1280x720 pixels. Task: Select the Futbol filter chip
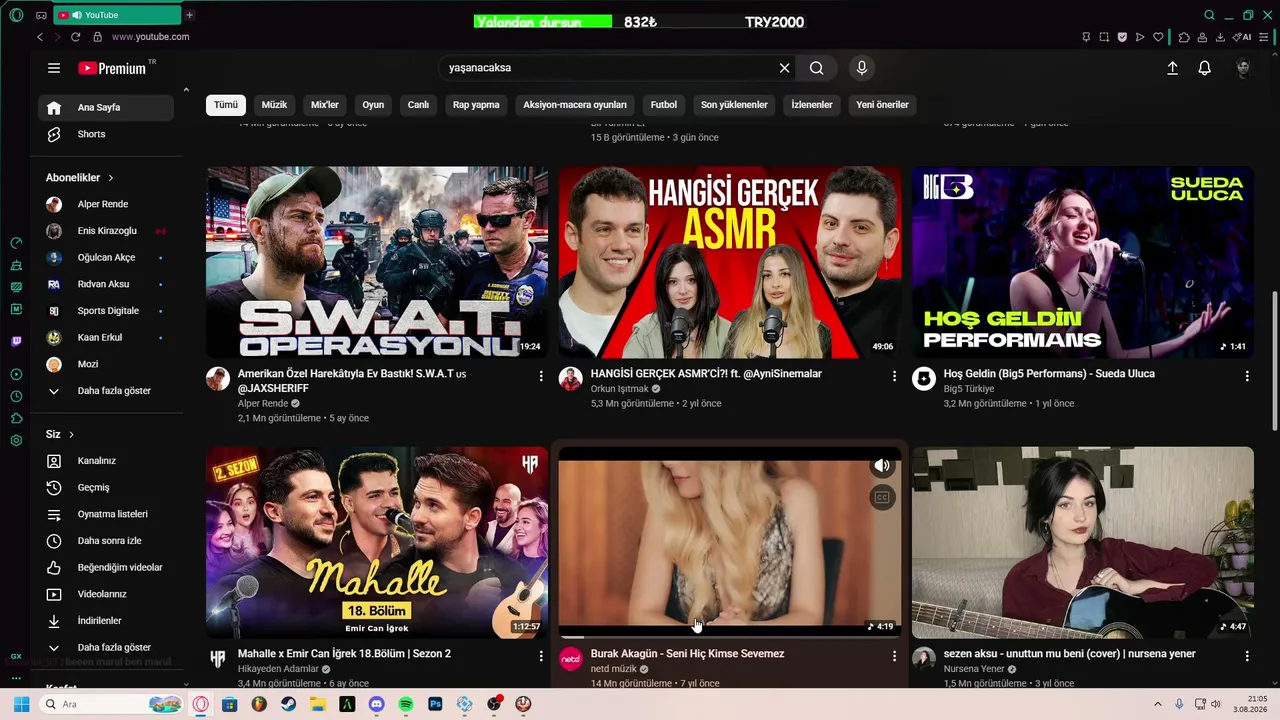click(x=664, y=105)
